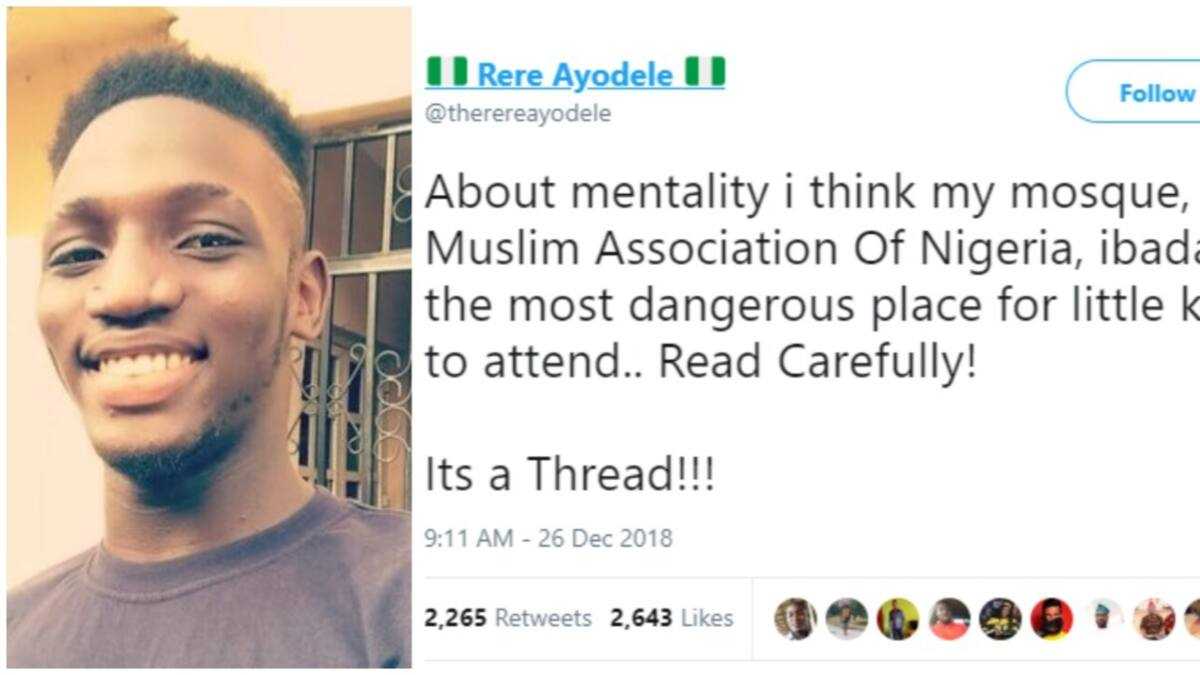Open the 9:11 AM - 26 Dec 2018 timestamp

coord(549,538)
